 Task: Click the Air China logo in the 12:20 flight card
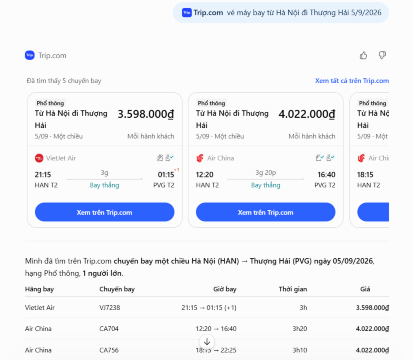[200, 158]
